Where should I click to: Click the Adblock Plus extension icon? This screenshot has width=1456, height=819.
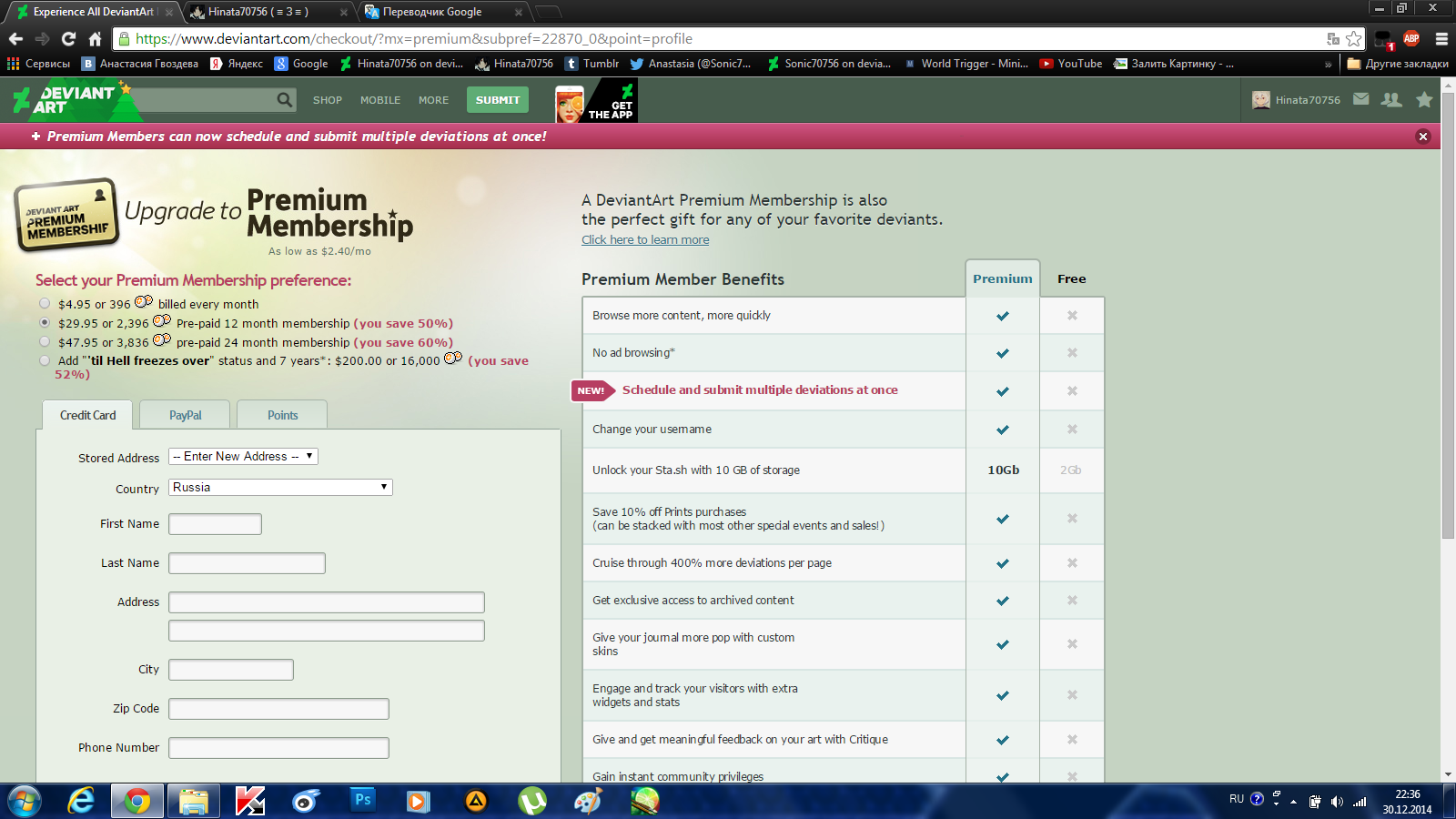(1411, 38)
